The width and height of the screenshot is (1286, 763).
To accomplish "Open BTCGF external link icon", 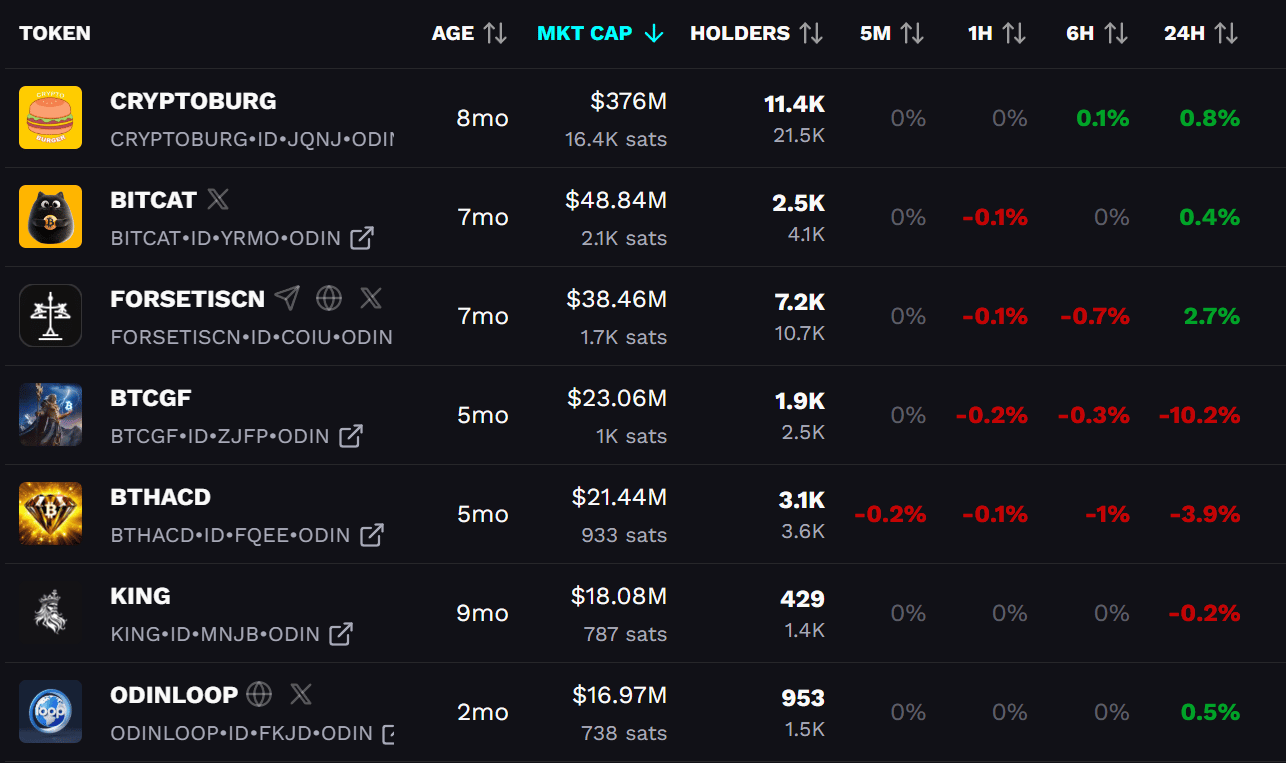I will pyautogui.click(x=351, y=436).
